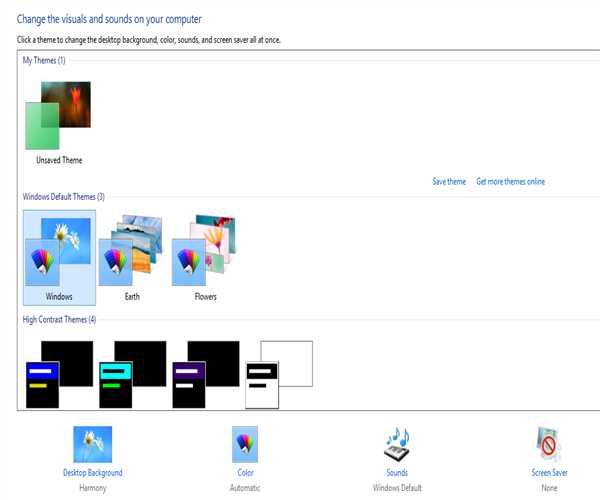Click Get more themes online link
Screen dimensions: 600x500
[x=510, y=182]
